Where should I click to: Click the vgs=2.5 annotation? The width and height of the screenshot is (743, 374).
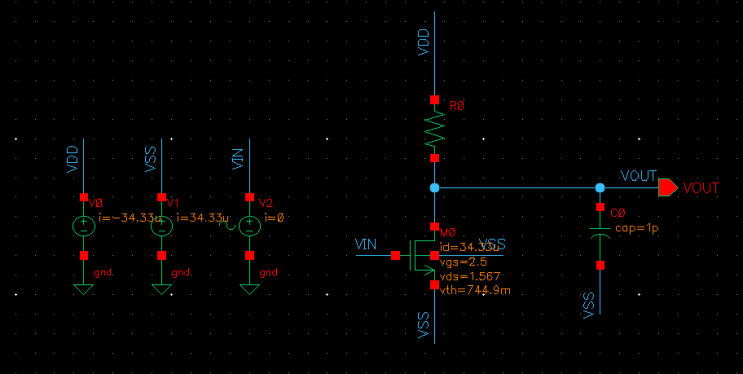pyautogui.click(x=463, y=262)
